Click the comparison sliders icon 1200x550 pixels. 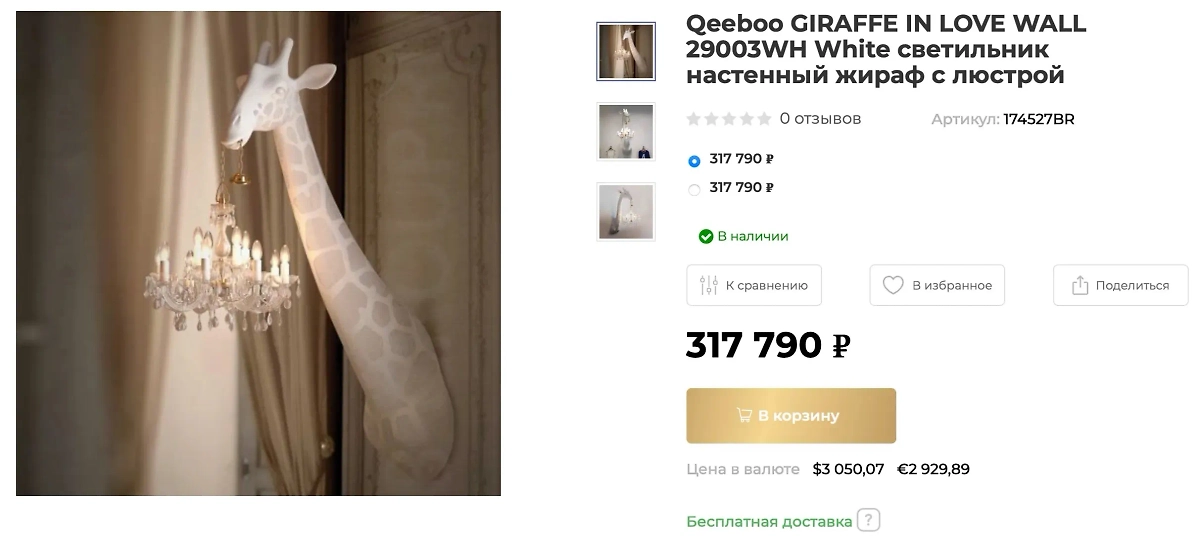click(709, 285)
